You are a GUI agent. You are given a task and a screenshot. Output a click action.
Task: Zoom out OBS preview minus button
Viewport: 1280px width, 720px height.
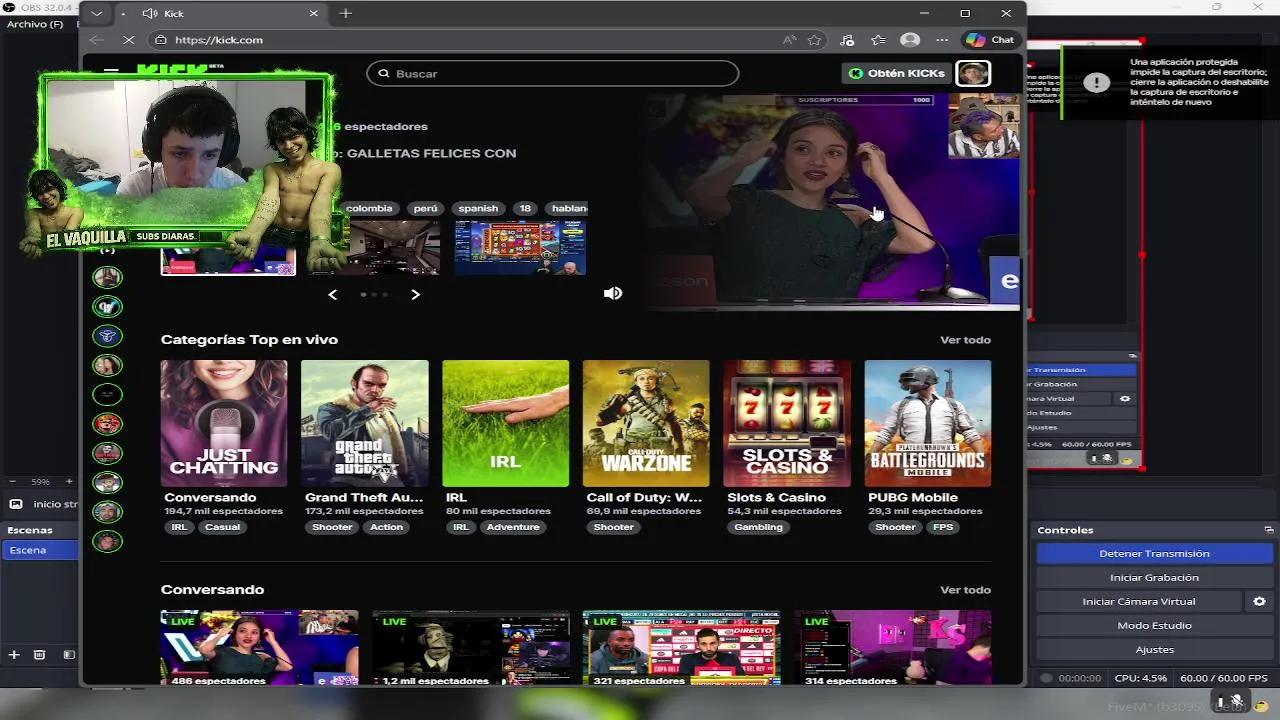coord(13,481)
